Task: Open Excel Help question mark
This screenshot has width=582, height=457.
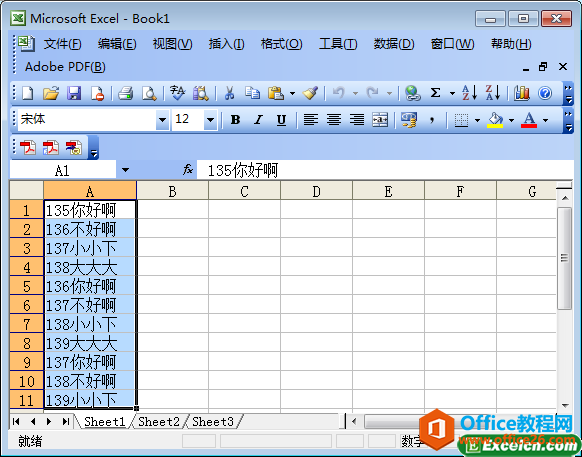Action: pyautogui.click(x=545, y=93)
